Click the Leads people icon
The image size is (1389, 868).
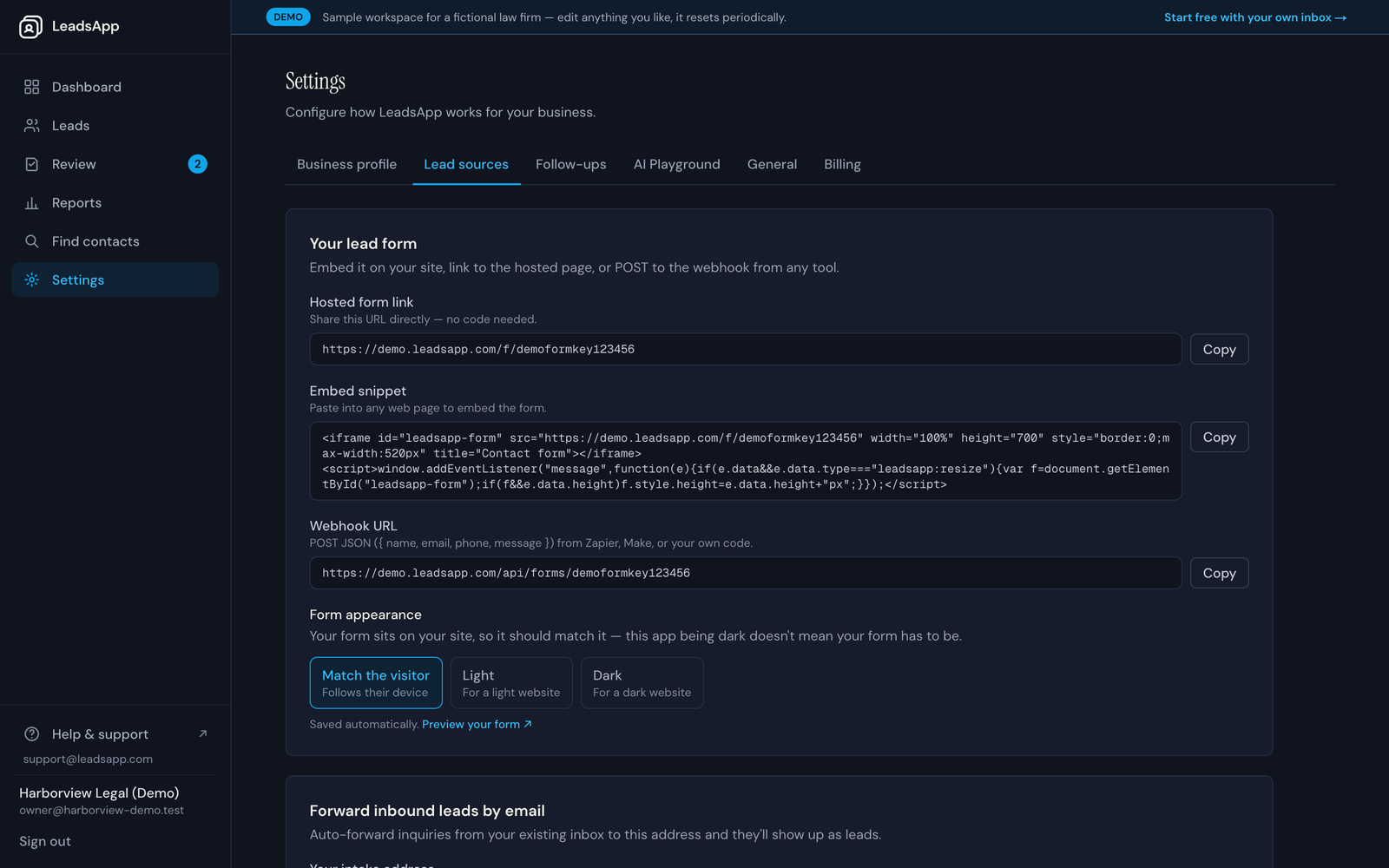coord(32,126)
